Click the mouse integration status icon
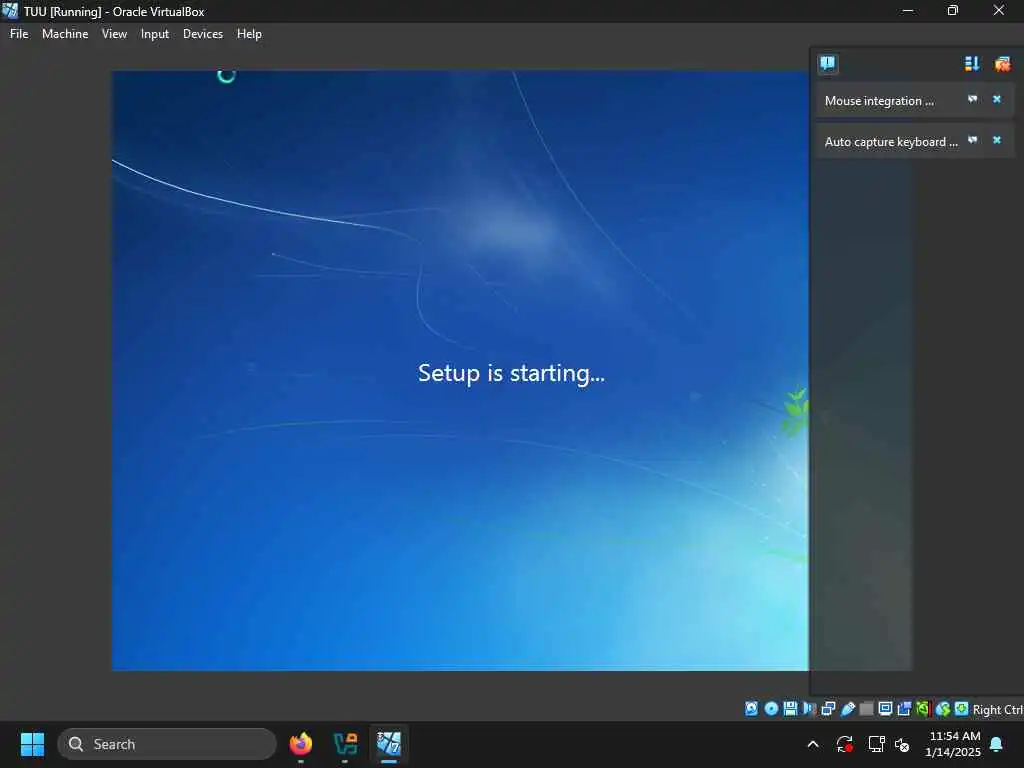The height and width of the screenshot is (768, 1024). click(942, 709)
